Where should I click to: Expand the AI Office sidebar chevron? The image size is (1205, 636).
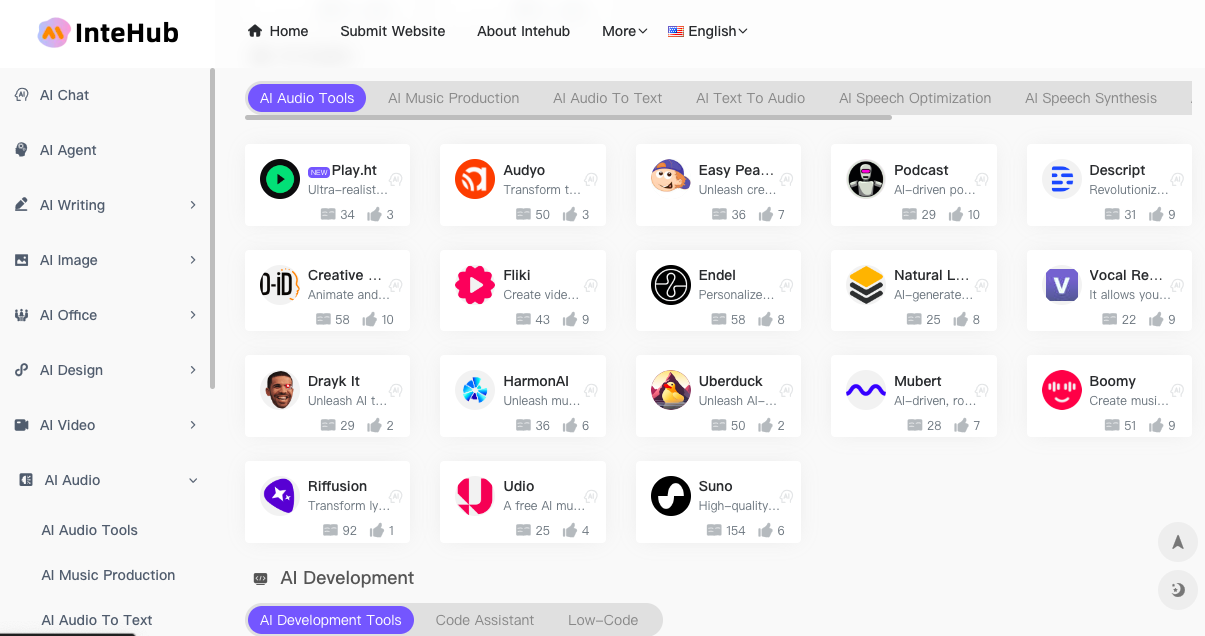point(193,315)
